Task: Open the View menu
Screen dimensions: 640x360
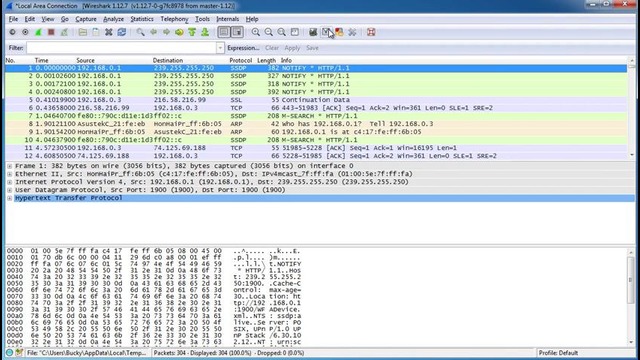Action: 48,19
